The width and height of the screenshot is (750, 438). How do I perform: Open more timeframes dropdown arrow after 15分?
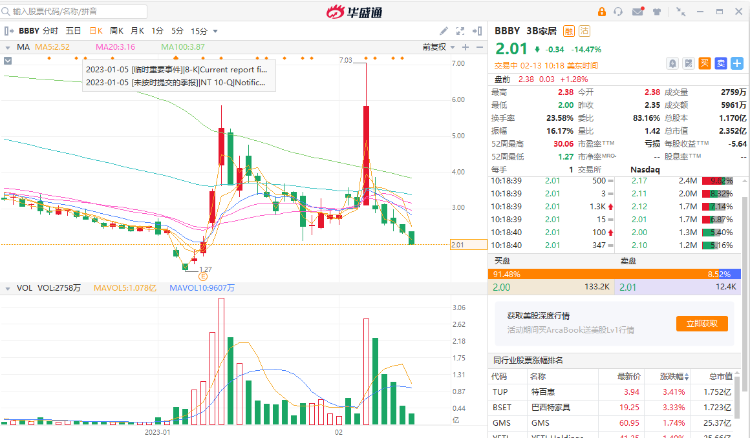point(215,32)
